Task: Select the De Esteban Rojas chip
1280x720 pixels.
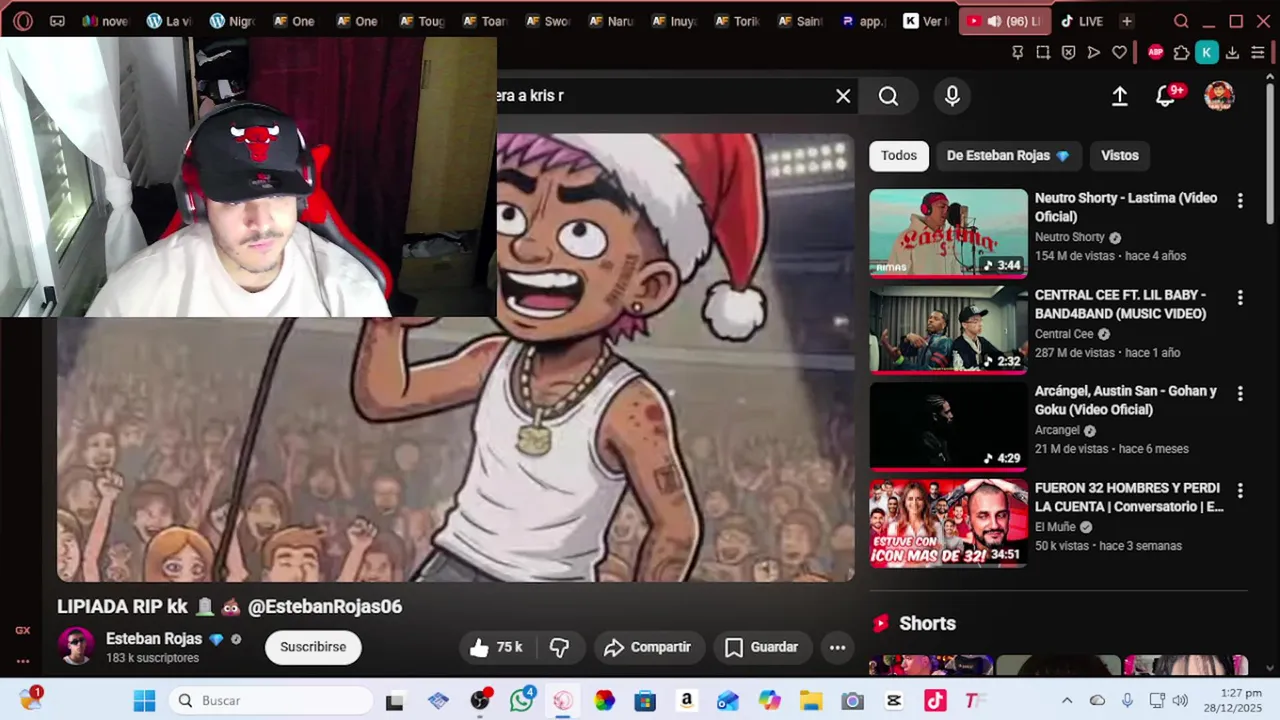Action: point(1008,155)
